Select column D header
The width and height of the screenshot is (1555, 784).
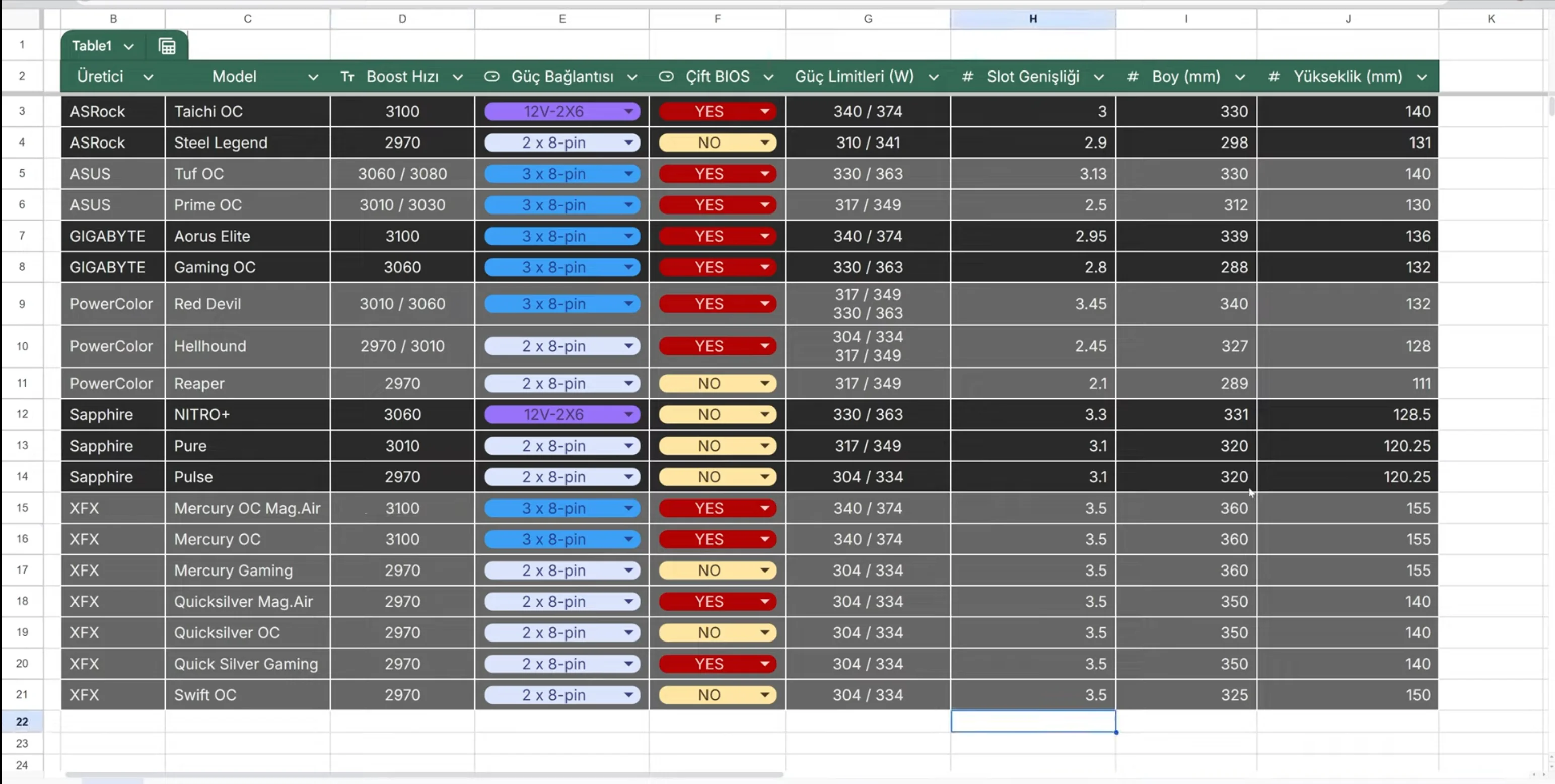402,19
